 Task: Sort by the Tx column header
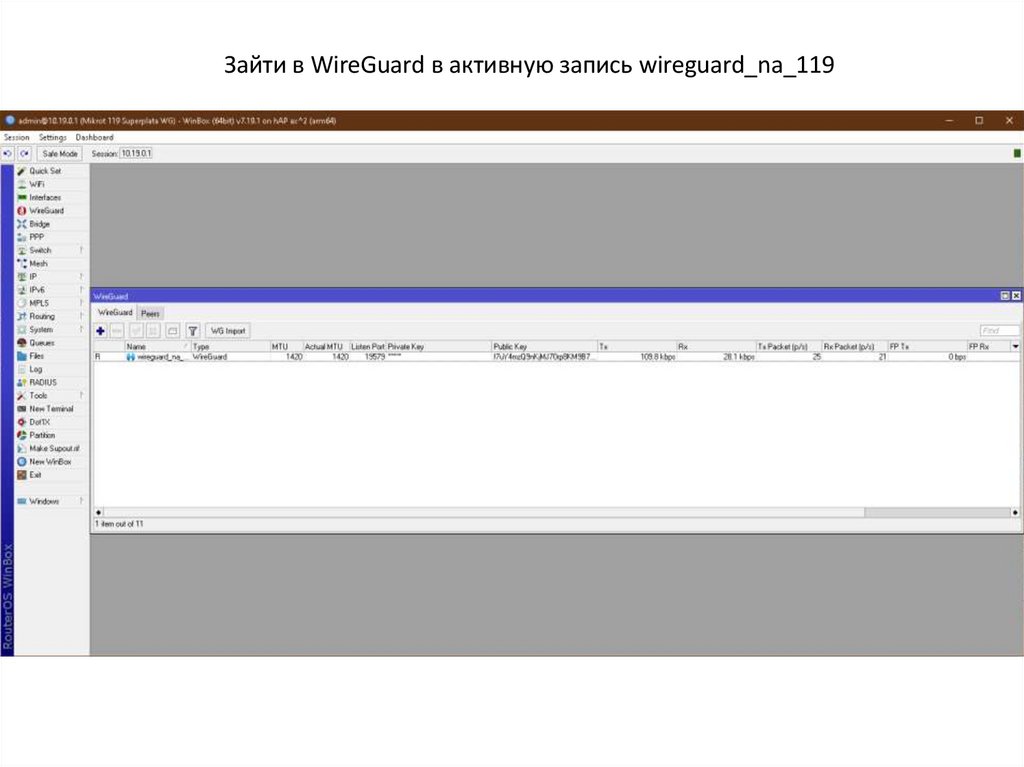(637, 346)
